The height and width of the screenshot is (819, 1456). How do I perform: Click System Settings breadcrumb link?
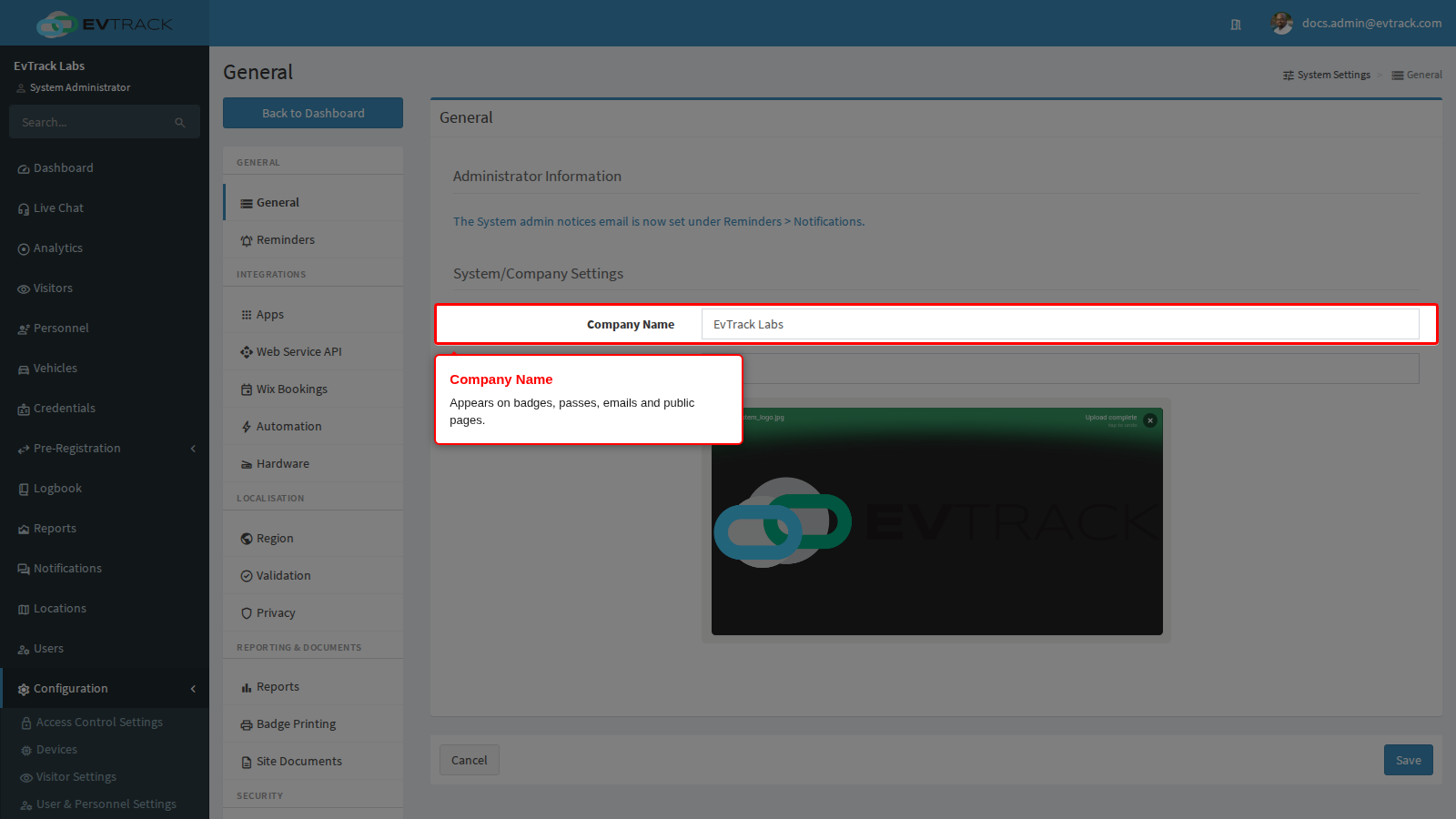(x=1327, y=75)
